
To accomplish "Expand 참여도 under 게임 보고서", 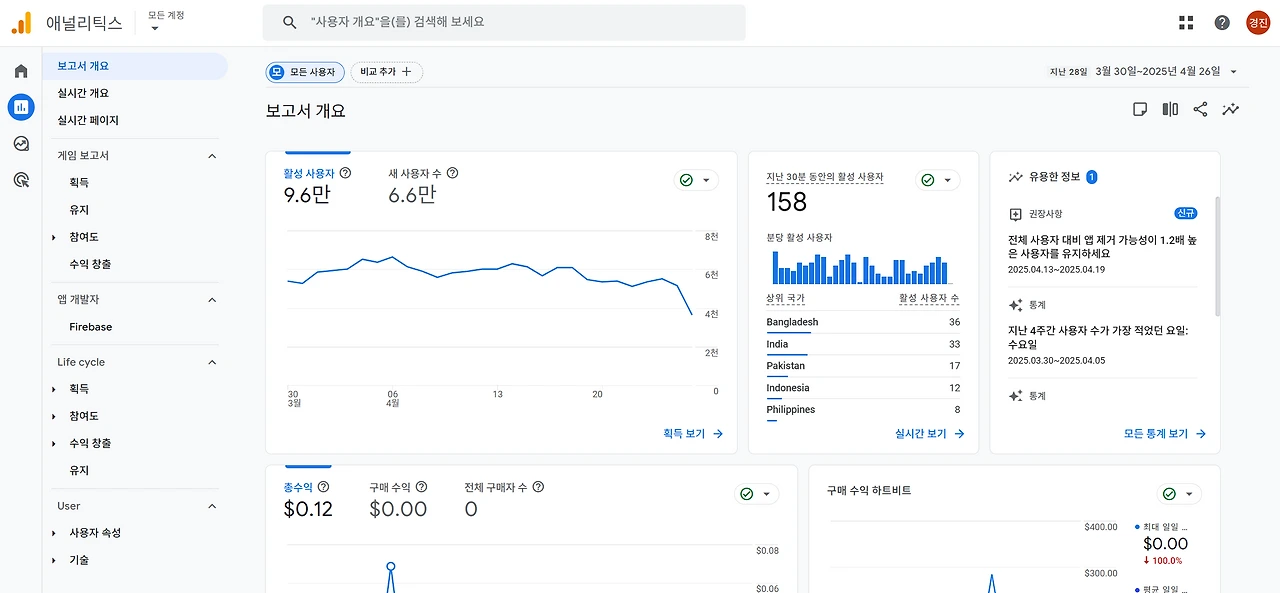I will (x=54, y=237).
